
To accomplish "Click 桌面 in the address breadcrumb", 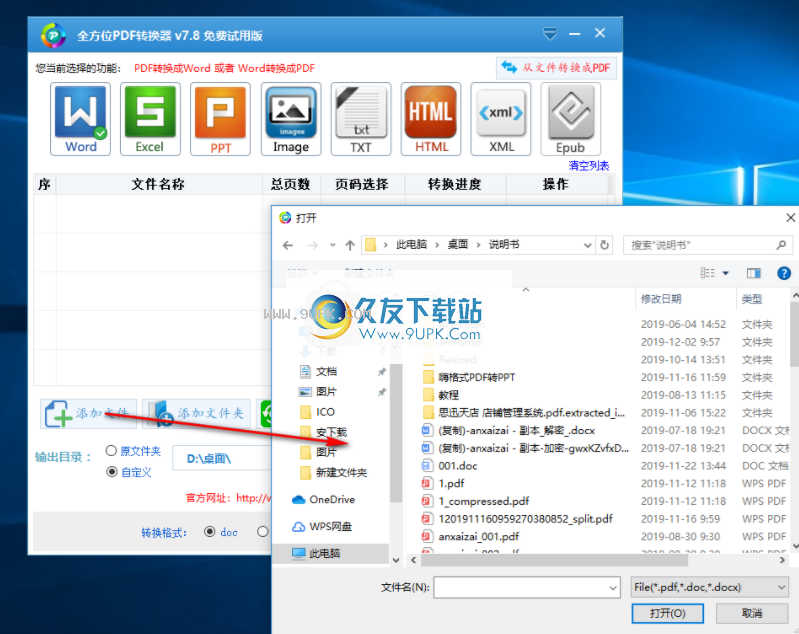I will (x=458, y=245).
